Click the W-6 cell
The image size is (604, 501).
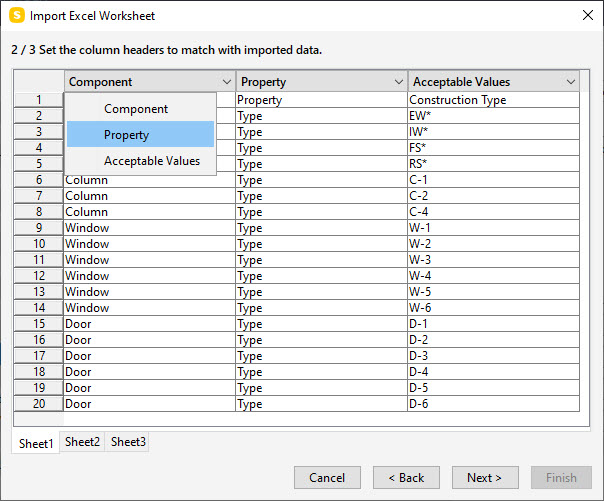[x=493, y=308]
